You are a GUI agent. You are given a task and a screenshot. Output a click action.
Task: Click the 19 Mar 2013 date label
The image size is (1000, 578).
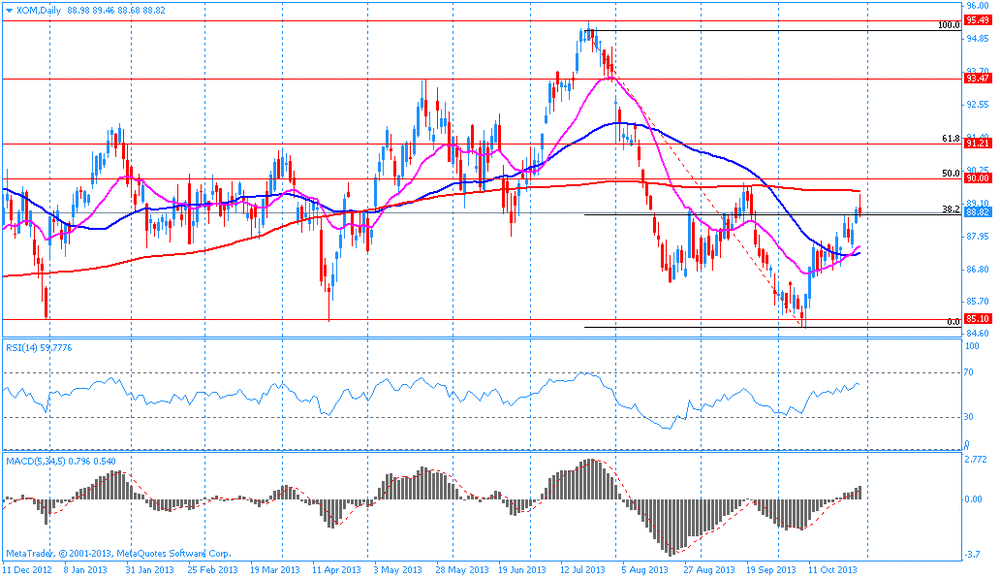(275, 570)
